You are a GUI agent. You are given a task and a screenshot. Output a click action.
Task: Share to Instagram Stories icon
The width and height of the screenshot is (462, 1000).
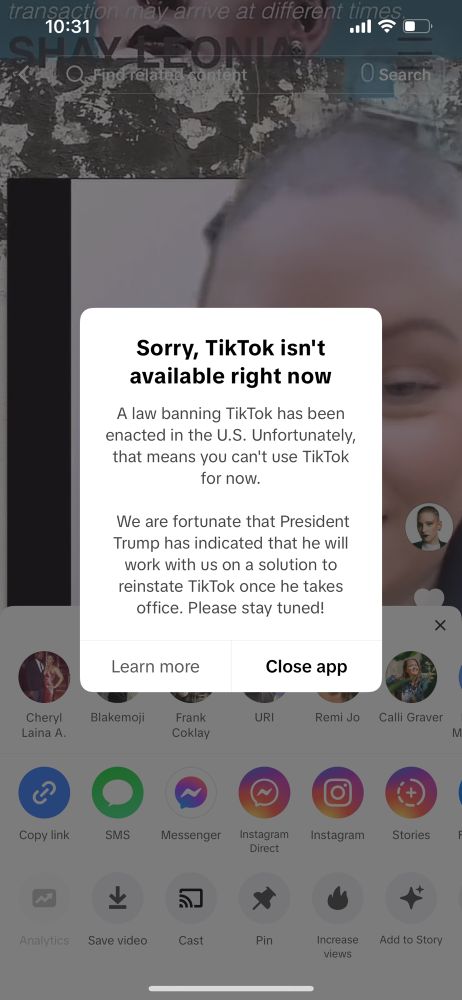pos(411,793)
